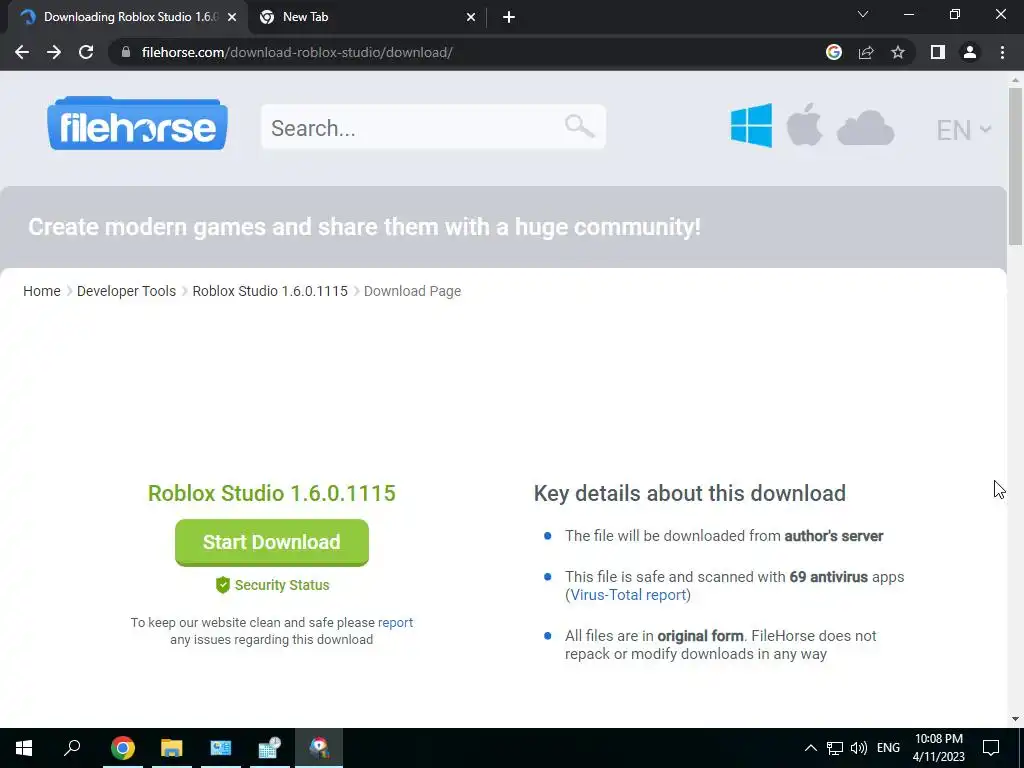This screenshot has height=768, width=1024.
Task: Go back with the browser back arrow
Action: (22, 52)
